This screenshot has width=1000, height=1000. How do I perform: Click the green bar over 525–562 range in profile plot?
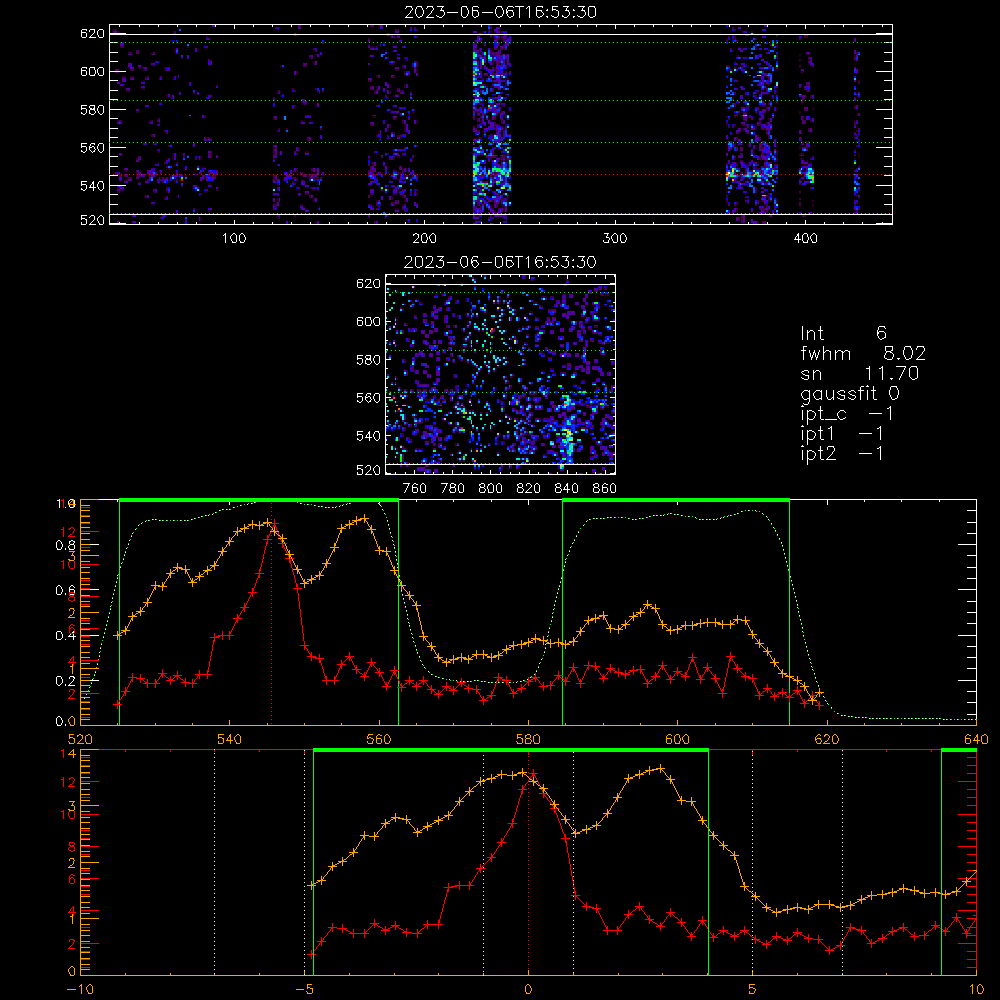pos(259,500)
